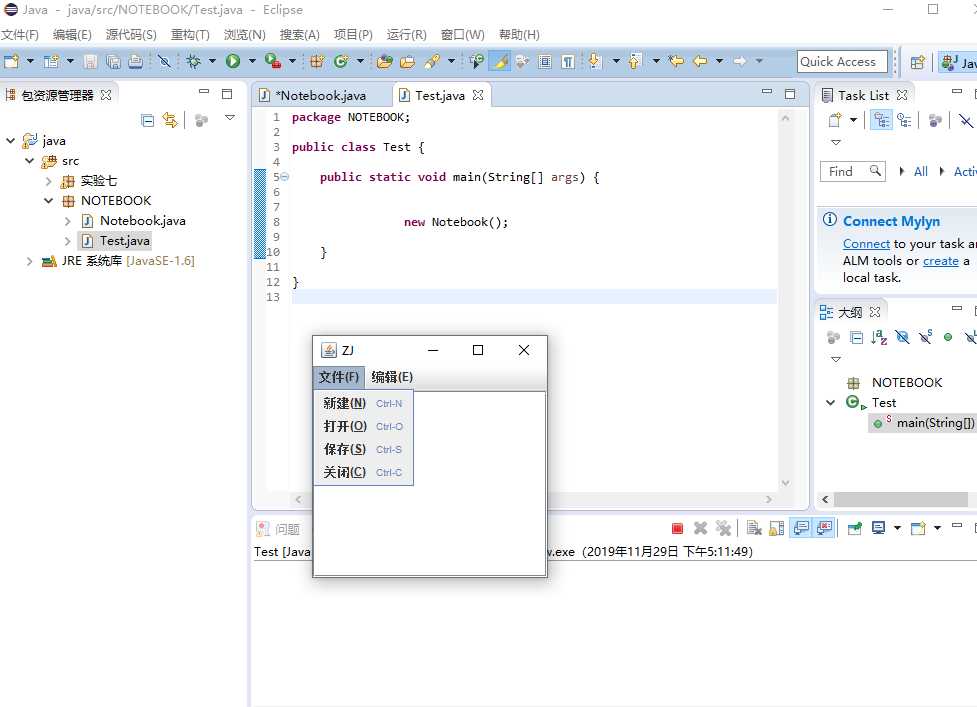Screen dimensions: 977x707
Task: Open the Debug button dropdown arrow
Action: click(212, 61)
